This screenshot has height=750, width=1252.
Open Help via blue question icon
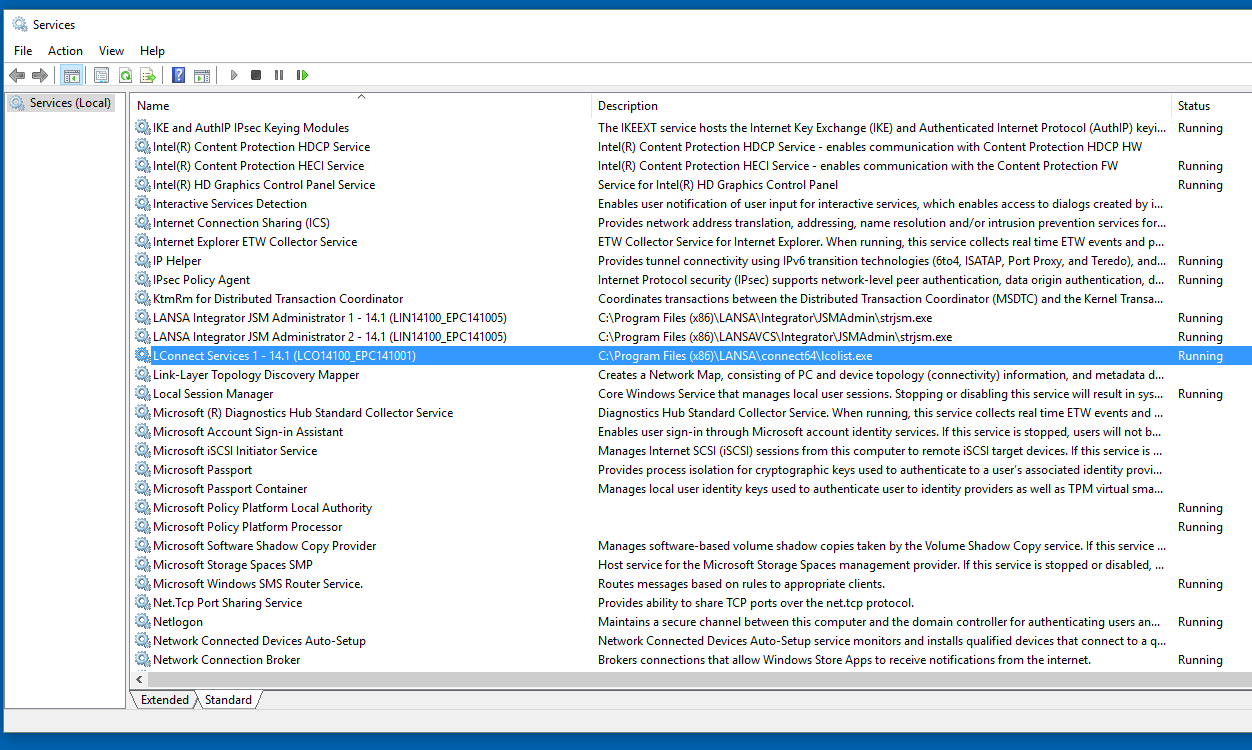pos(178,75)
